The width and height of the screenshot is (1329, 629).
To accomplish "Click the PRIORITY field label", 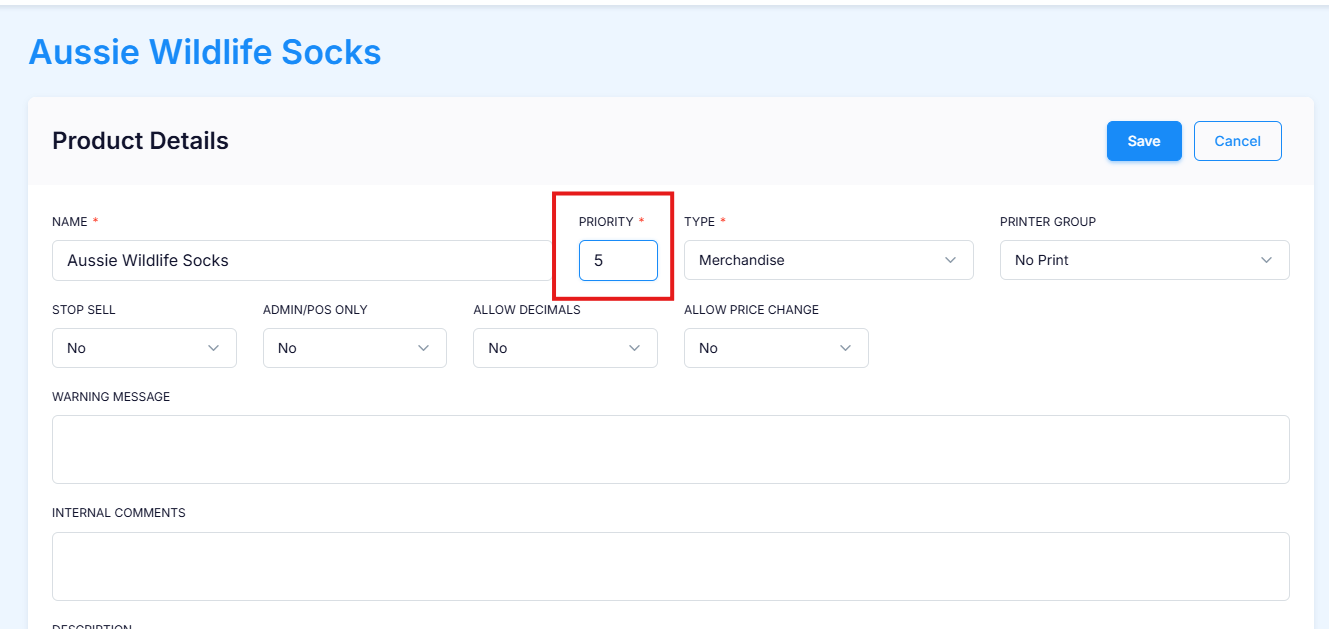I will pos(606,222).
